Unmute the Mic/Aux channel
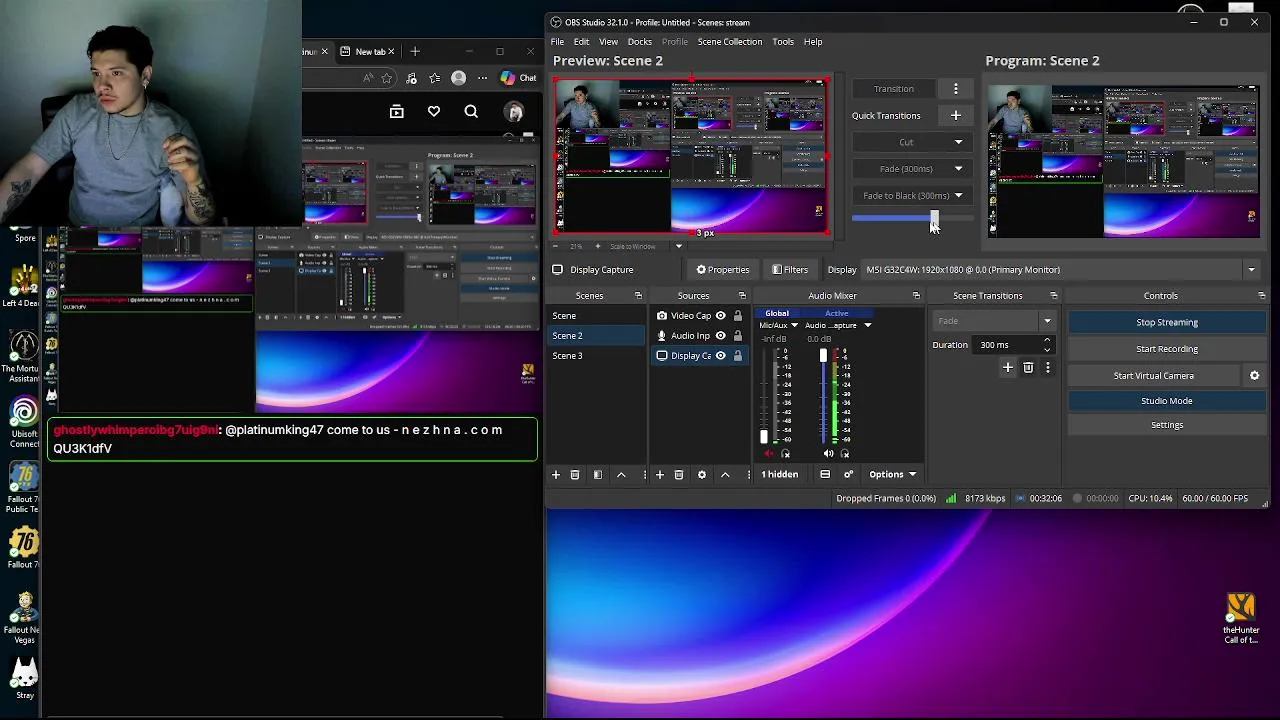1280x720 pixels. tap(768, 454)
